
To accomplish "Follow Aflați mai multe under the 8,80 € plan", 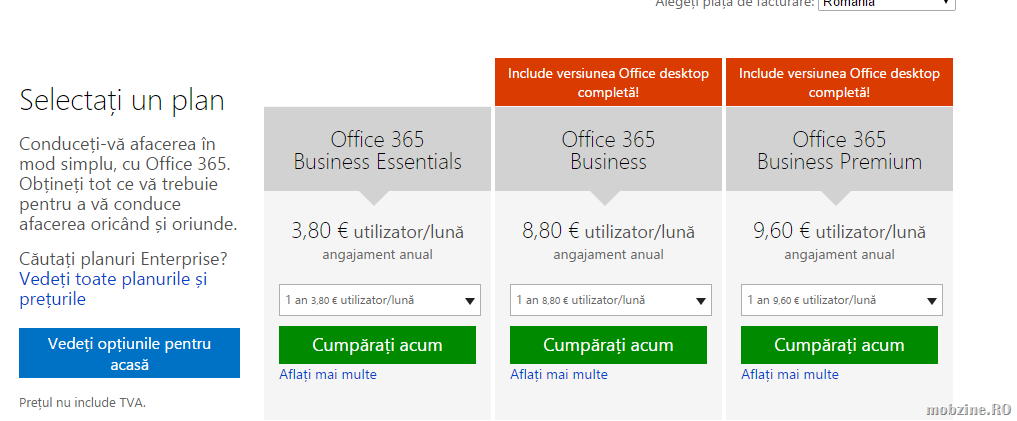I will pyautogui.click(x=558, y=375).
